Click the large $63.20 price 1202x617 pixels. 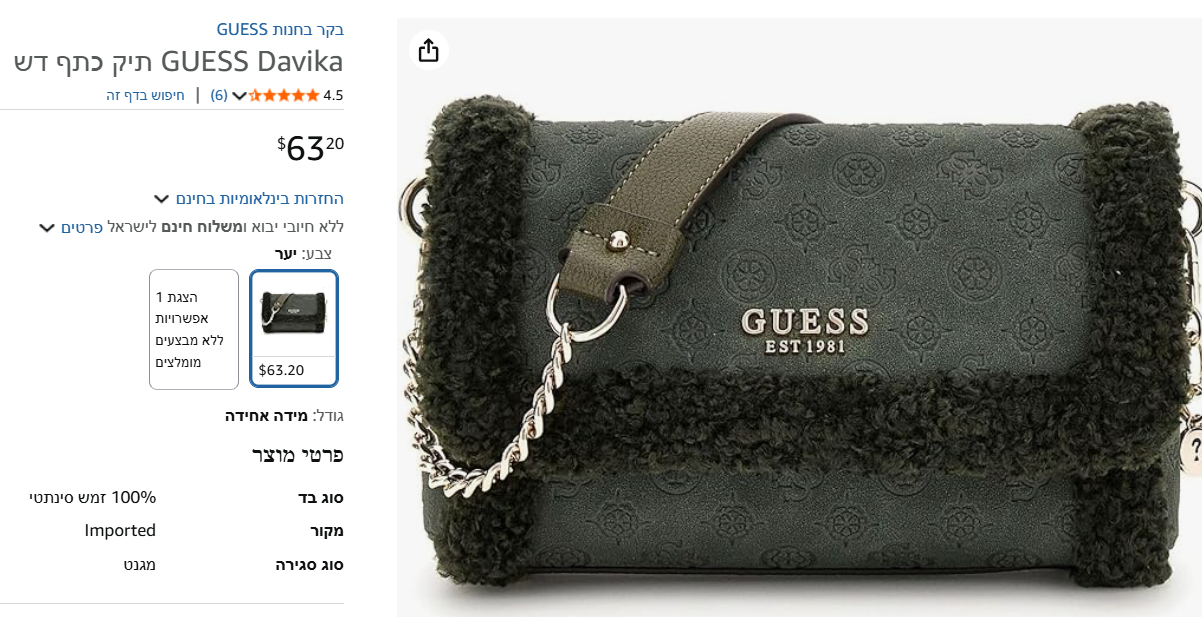tap(311, 148)
